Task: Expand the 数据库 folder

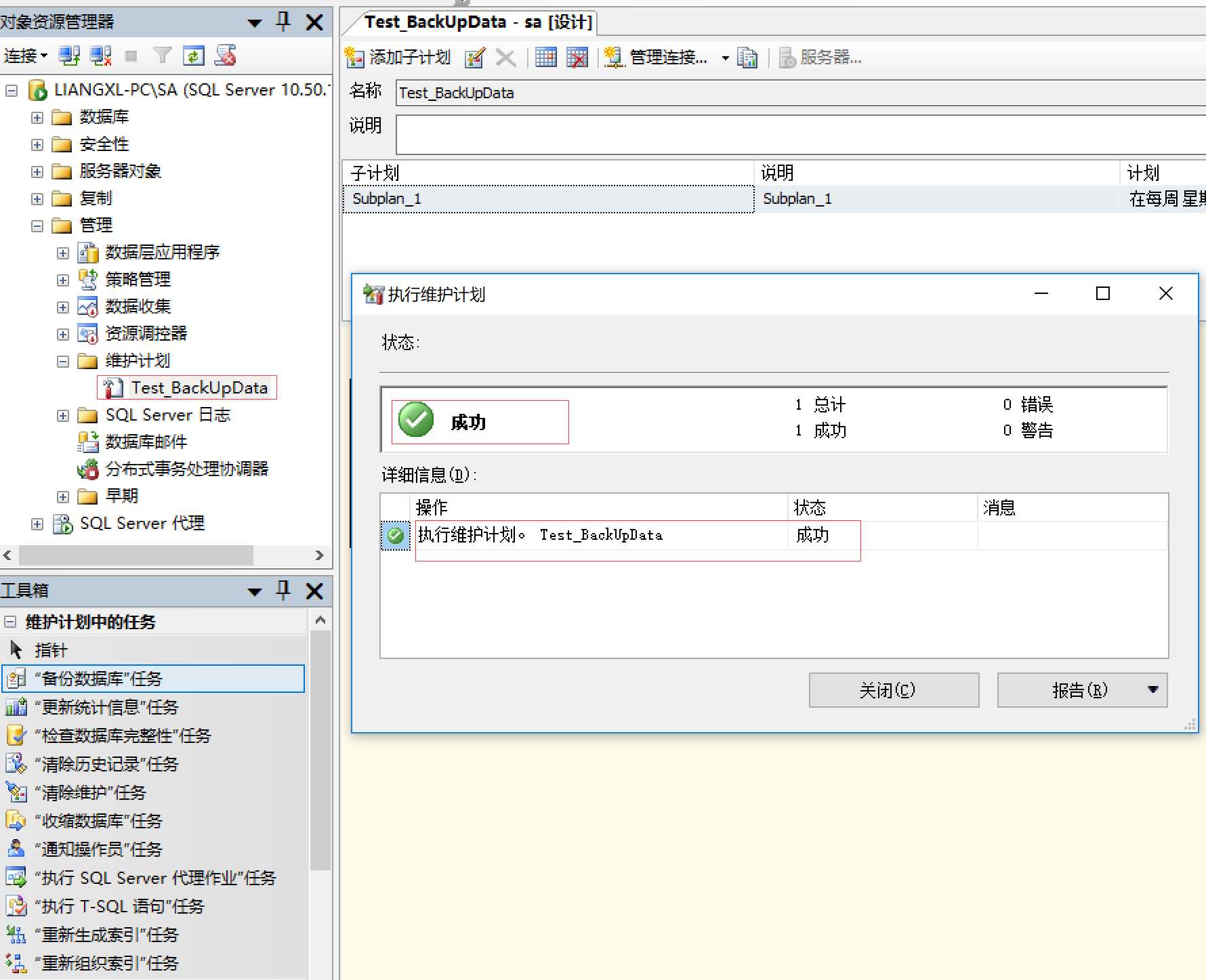Action: pyautogui.click(x=37, y=117)
